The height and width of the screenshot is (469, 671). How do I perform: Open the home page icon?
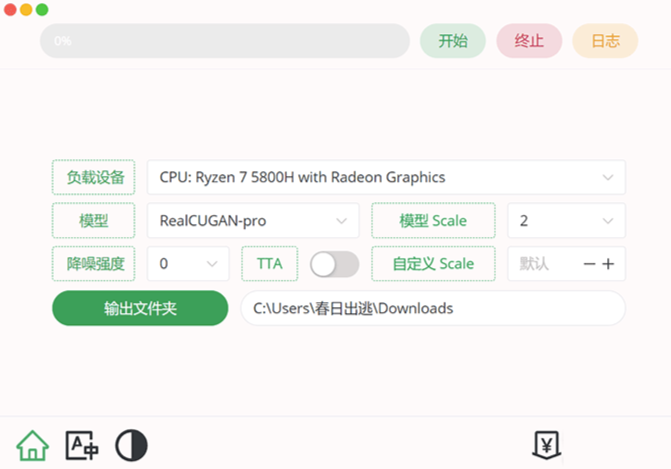(x=32, y=445)
